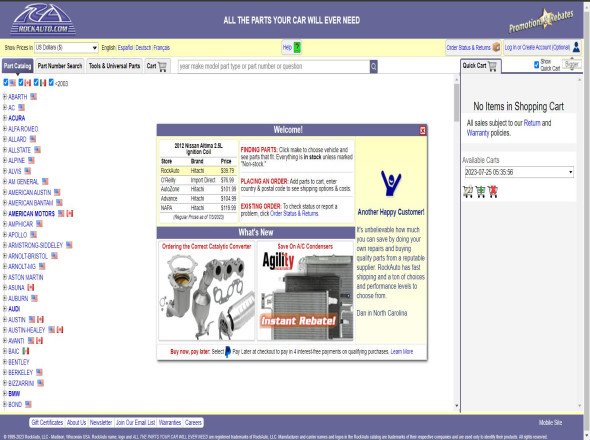Screen dimensions: 590x440
Task: Click the Canada flag next to AVANTI
Action: click(x=40, y=340)
